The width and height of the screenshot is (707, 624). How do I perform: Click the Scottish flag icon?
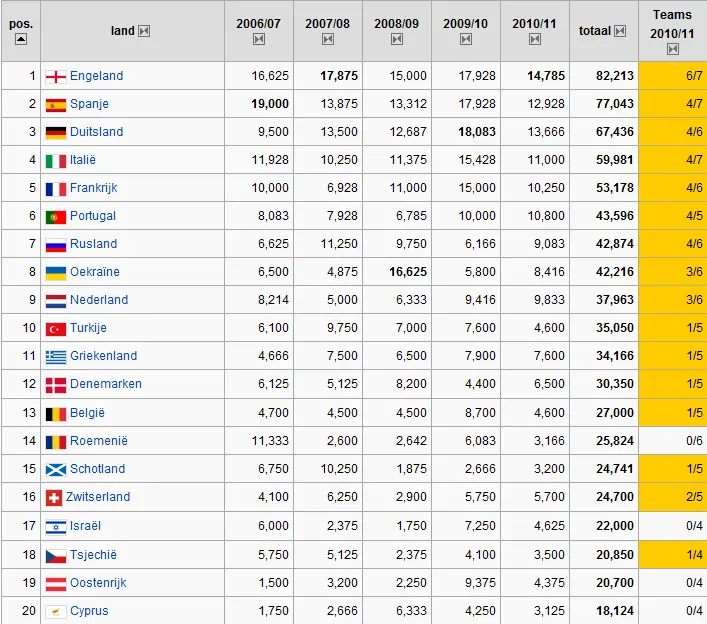click(x=56, y=470)
